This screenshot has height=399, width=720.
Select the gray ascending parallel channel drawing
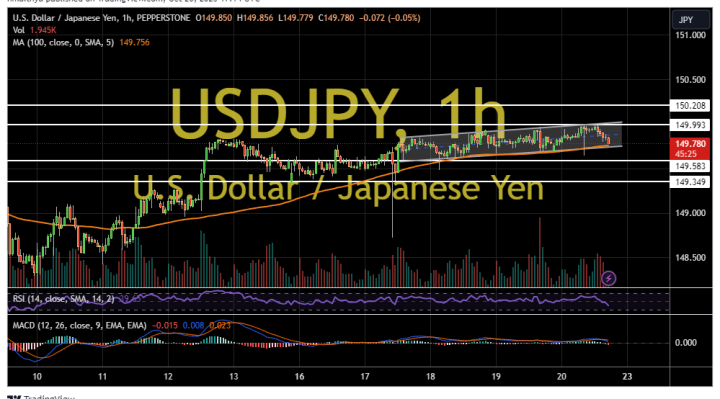point(511,141)
